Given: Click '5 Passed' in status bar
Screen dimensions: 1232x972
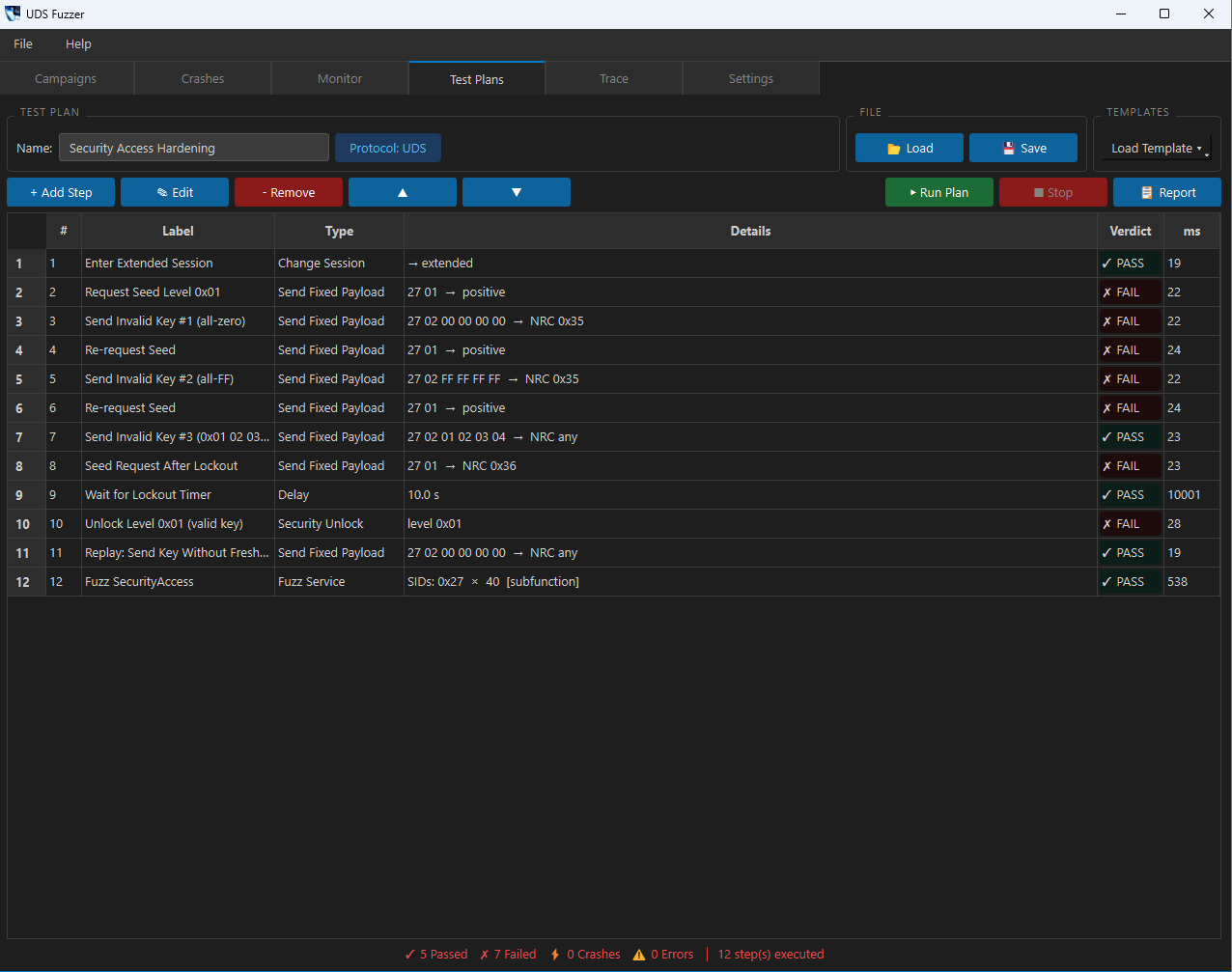Looking at the screenshot, I should click(436, 954).
